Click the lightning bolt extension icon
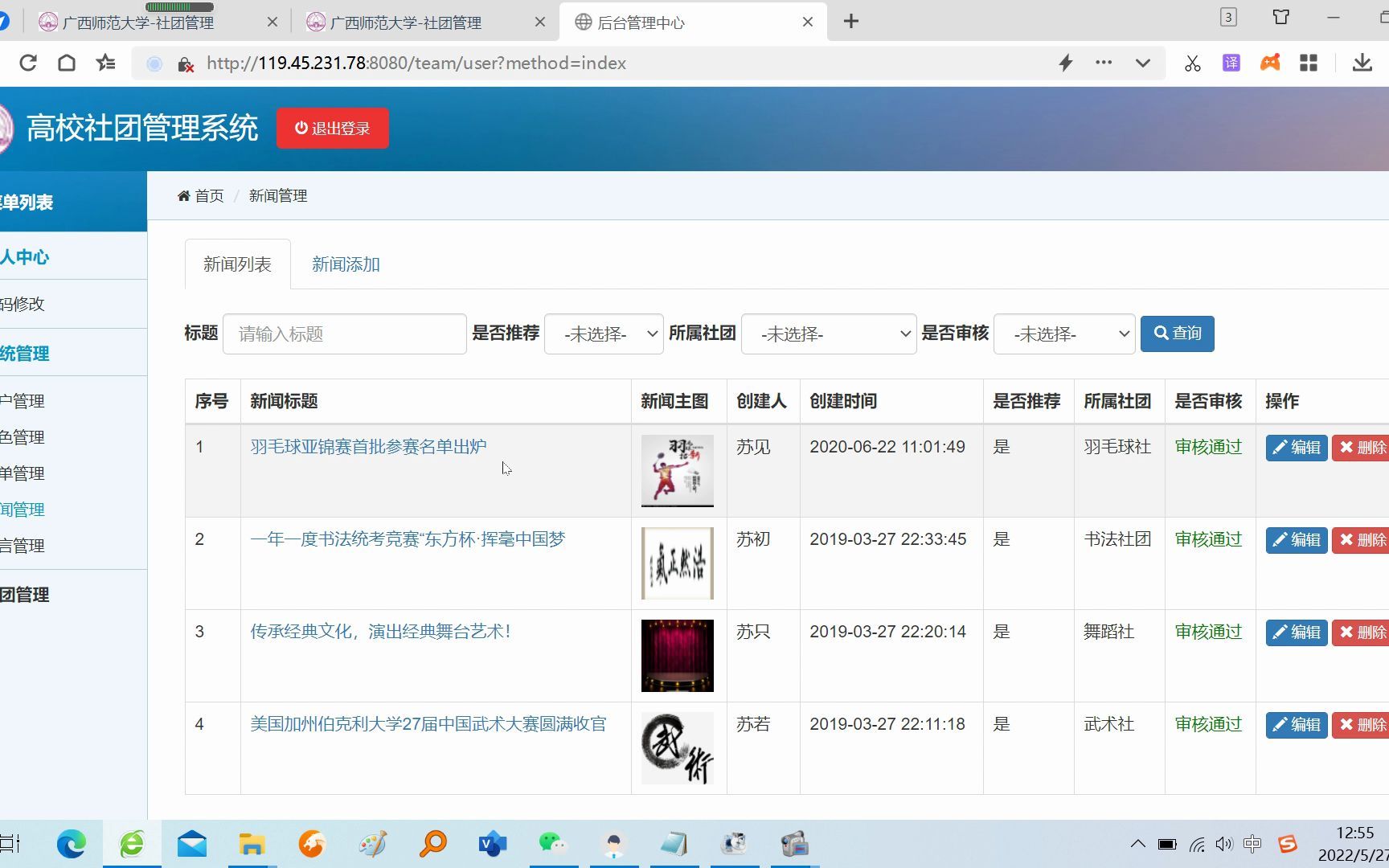The image size is (1389, 868). (x=1064, y=62)
